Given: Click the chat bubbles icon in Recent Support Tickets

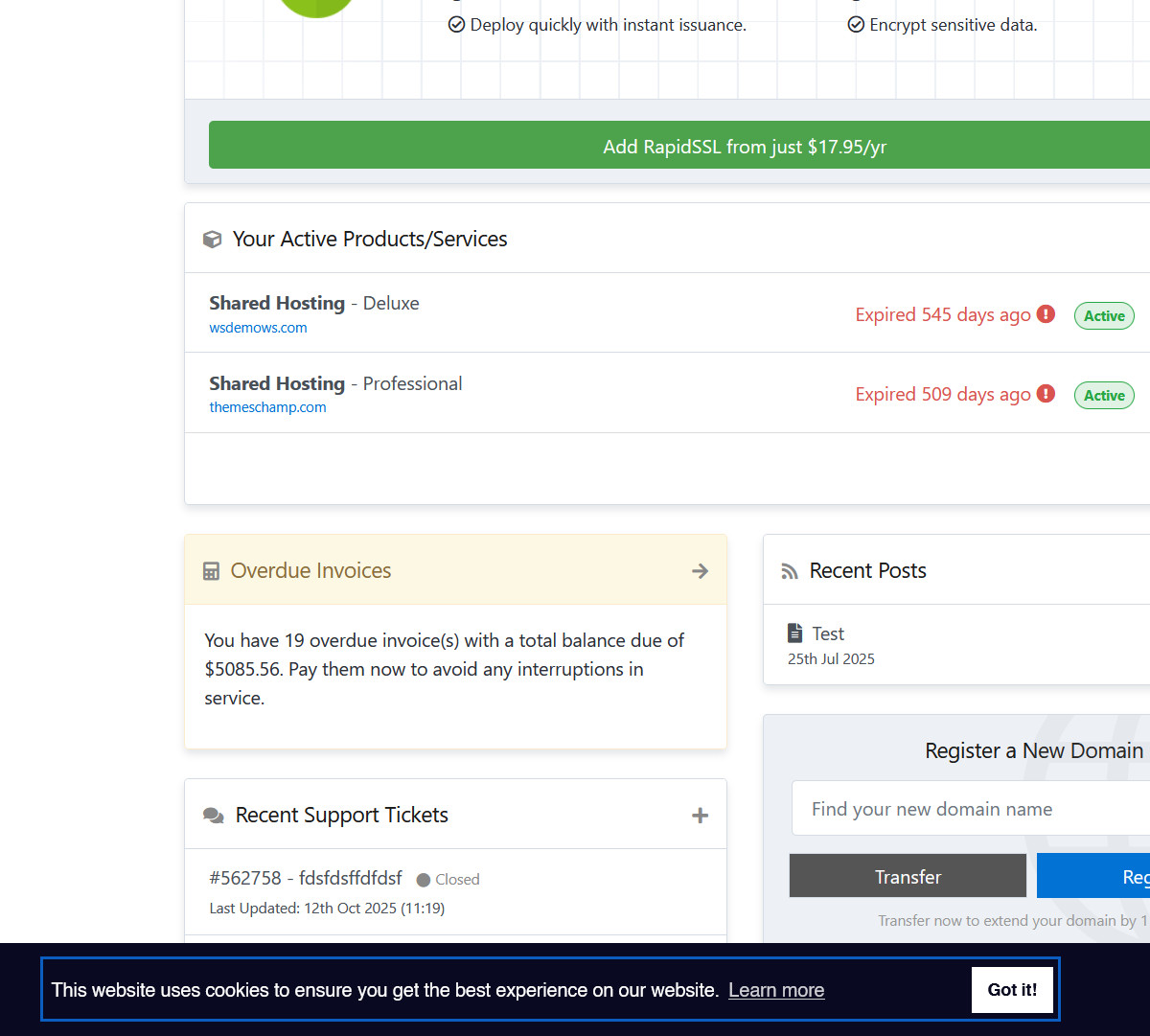Looking at the screenshot, I should pos(213,816).
